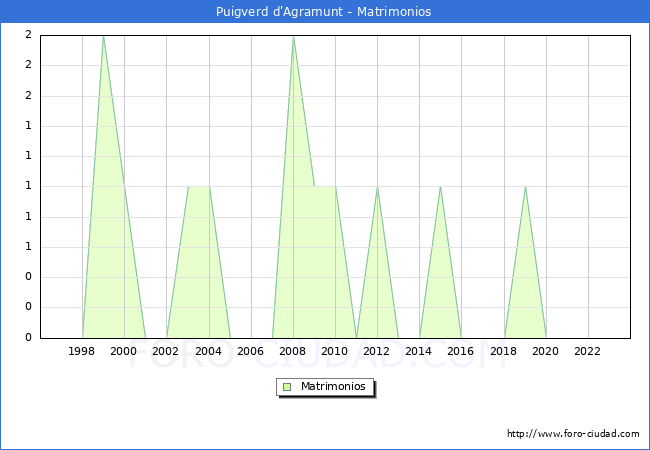Image resolution: width=650 pixels, height=450 pixels.
Task: Click the 2012 peak data point
Action: (377, 187)
